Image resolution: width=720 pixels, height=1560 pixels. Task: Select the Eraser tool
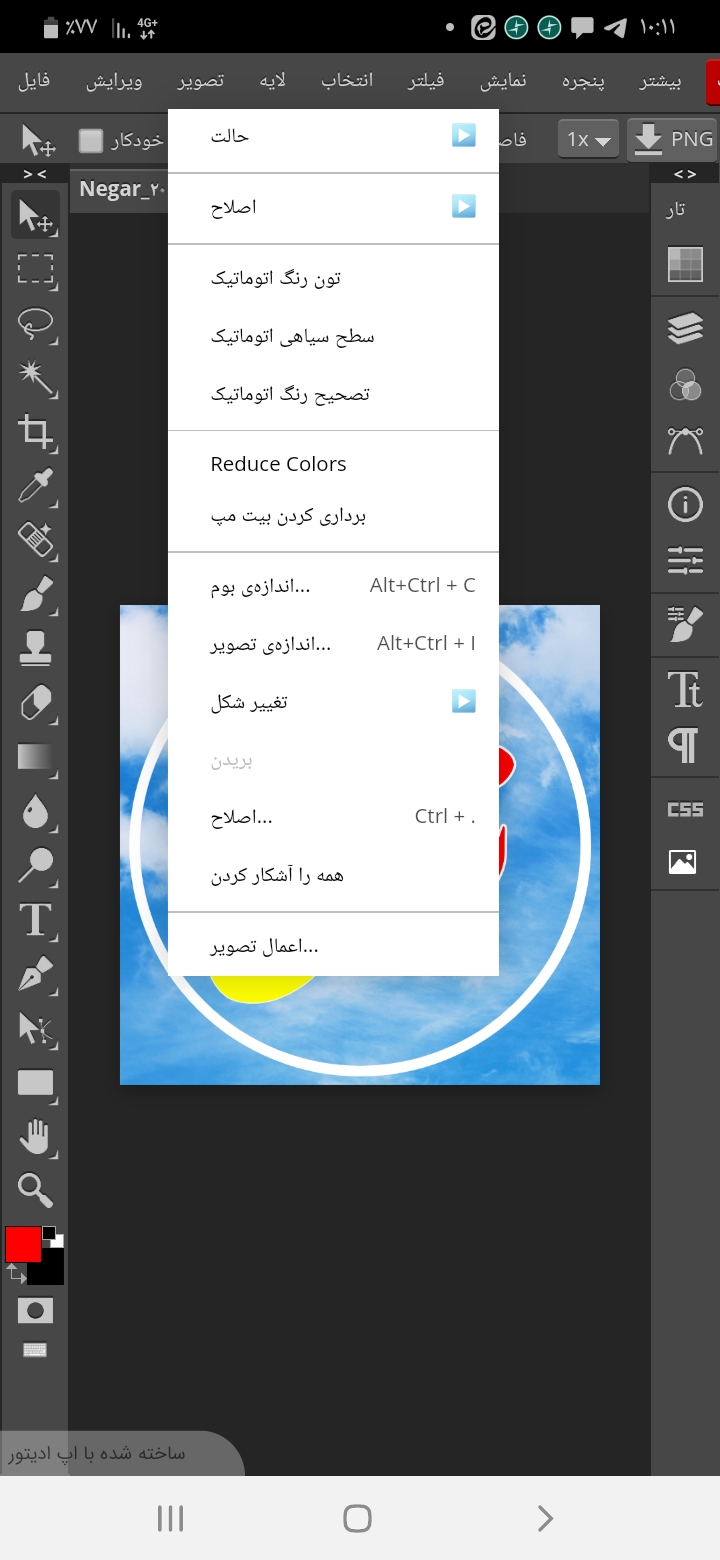(x=36, y=704)
